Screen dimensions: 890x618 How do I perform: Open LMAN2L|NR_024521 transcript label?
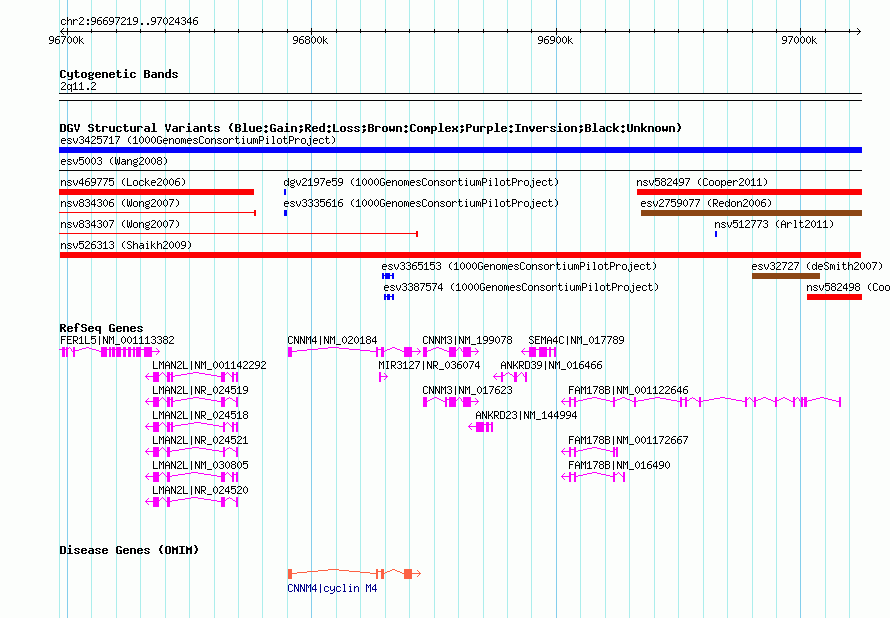(x=200, y=440)
